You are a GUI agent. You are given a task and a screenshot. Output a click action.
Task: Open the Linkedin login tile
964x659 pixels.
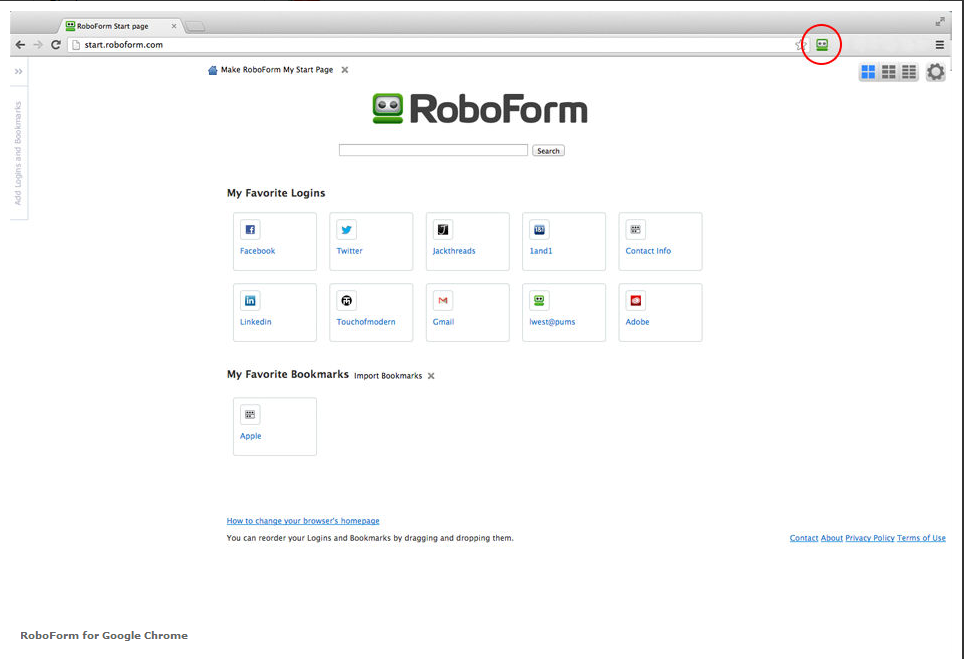(x=275, y=312)
